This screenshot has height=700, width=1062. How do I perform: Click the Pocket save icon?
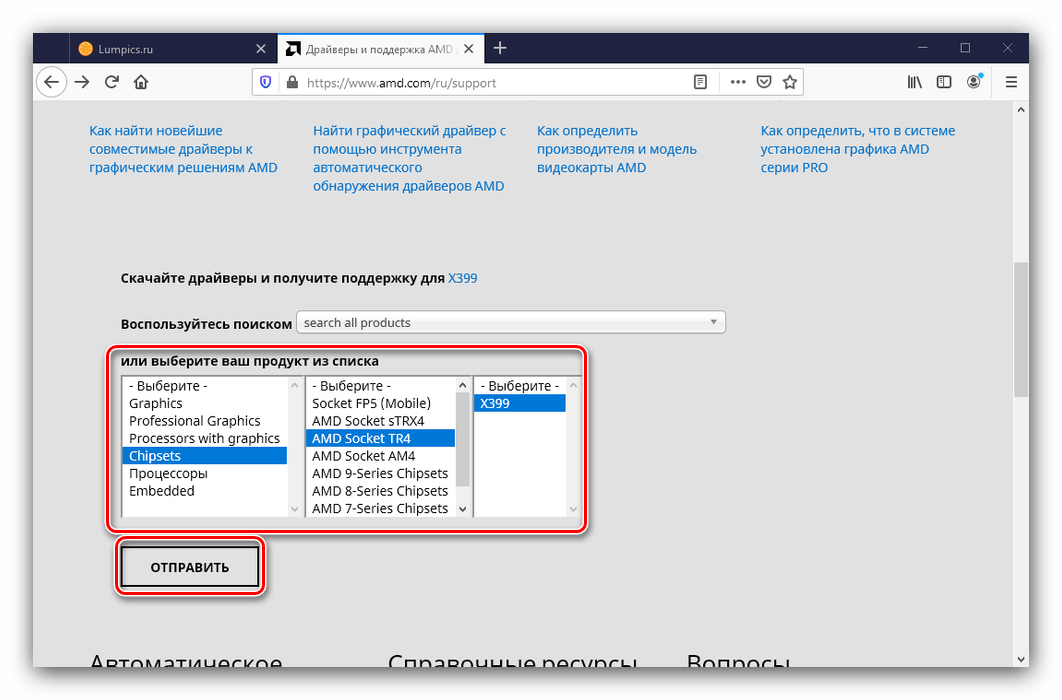[x=764, y=82]
